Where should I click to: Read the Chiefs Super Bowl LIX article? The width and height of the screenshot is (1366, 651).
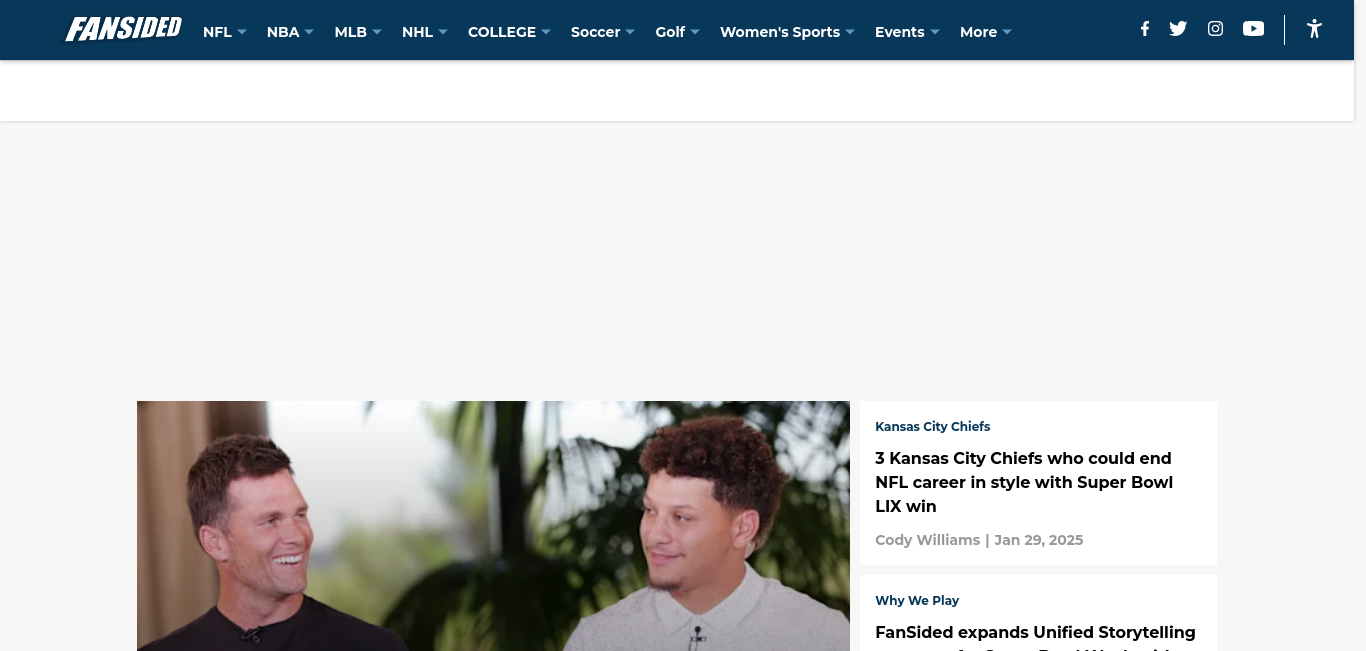coord(1023,482)
